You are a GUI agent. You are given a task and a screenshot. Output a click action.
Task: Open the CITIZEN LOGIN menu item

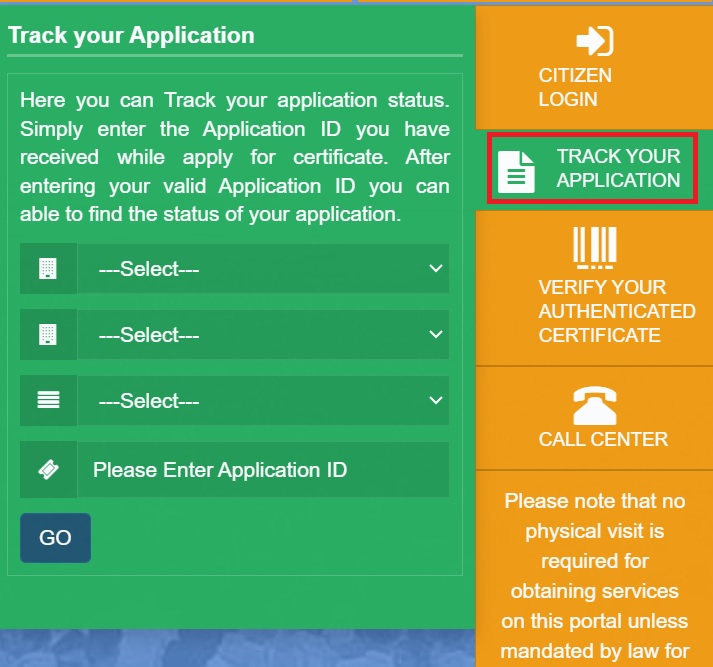pyautogui.click(x=594, y=67)
